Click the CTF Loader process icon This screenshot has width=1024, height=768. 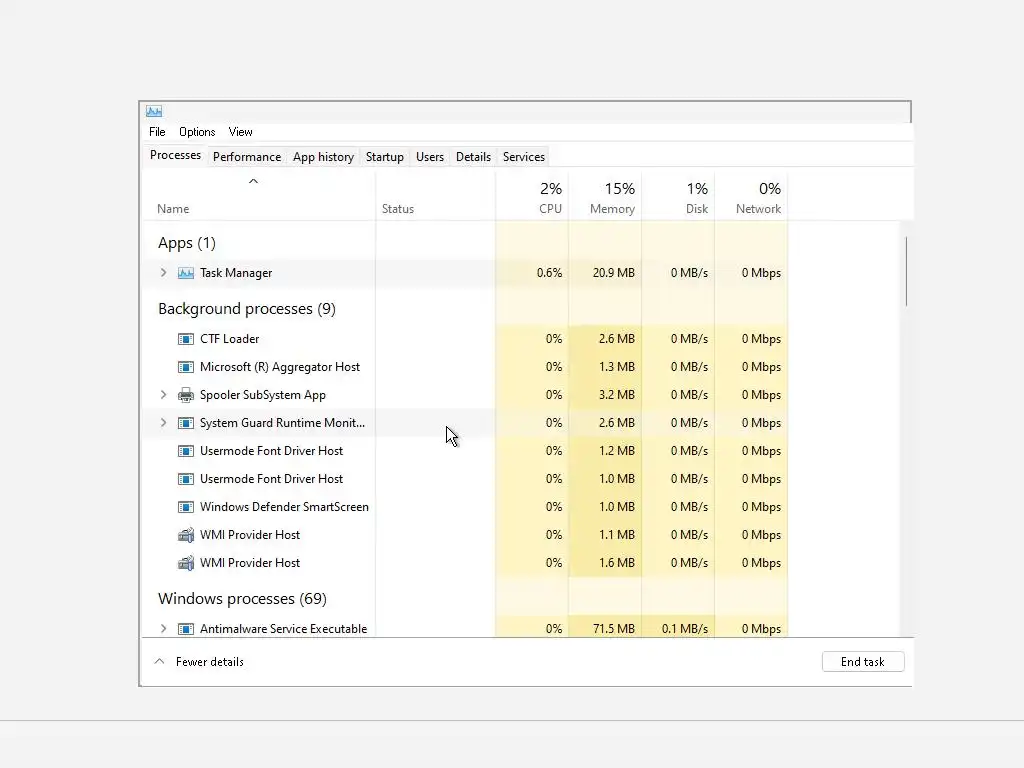pyautogui.click(x=185, y=339)
